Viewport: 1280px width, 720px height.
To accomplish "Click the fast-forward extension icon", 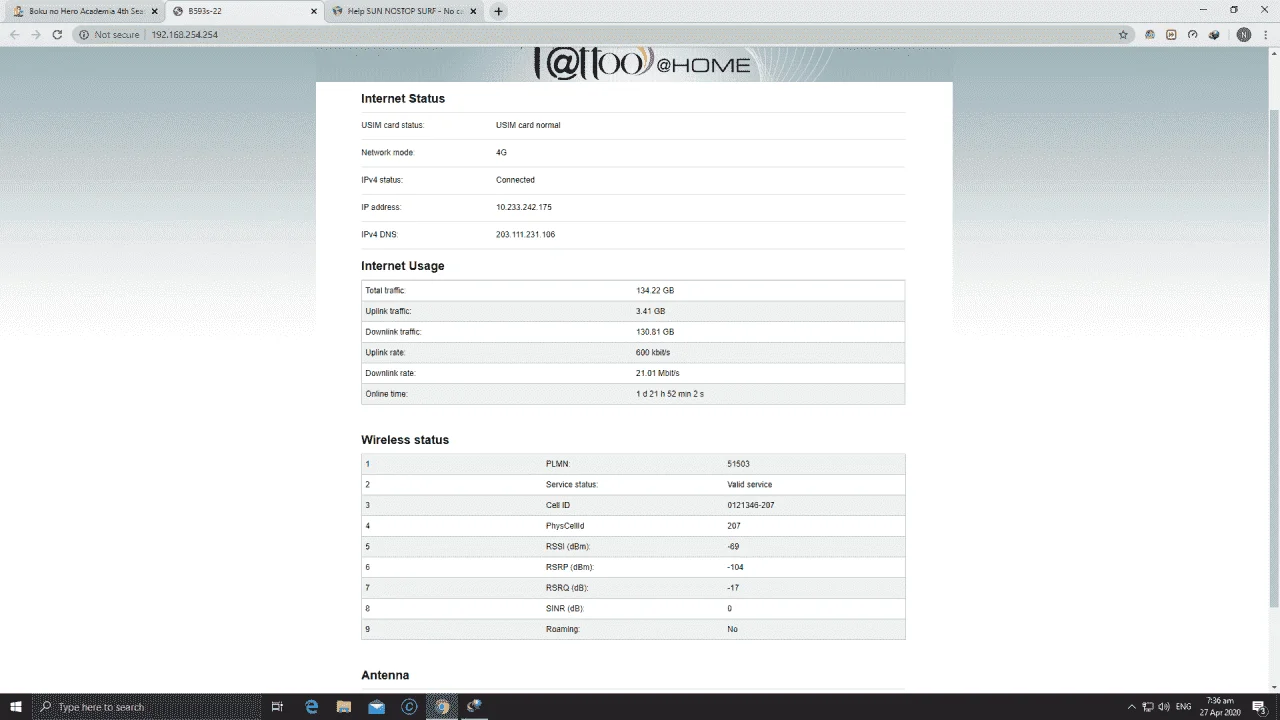I will tap(1171, 34).
